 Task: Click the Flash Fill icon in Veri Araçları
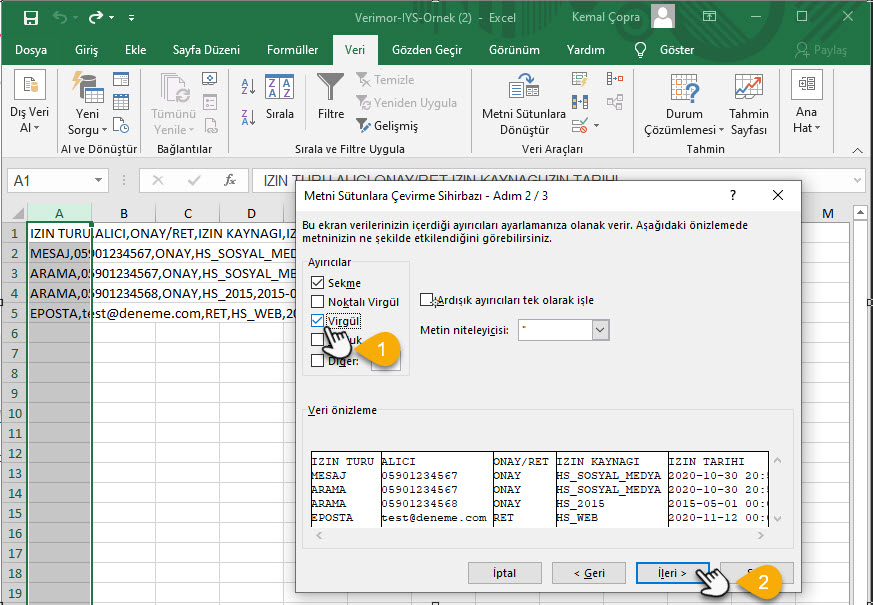click(580, 79)
